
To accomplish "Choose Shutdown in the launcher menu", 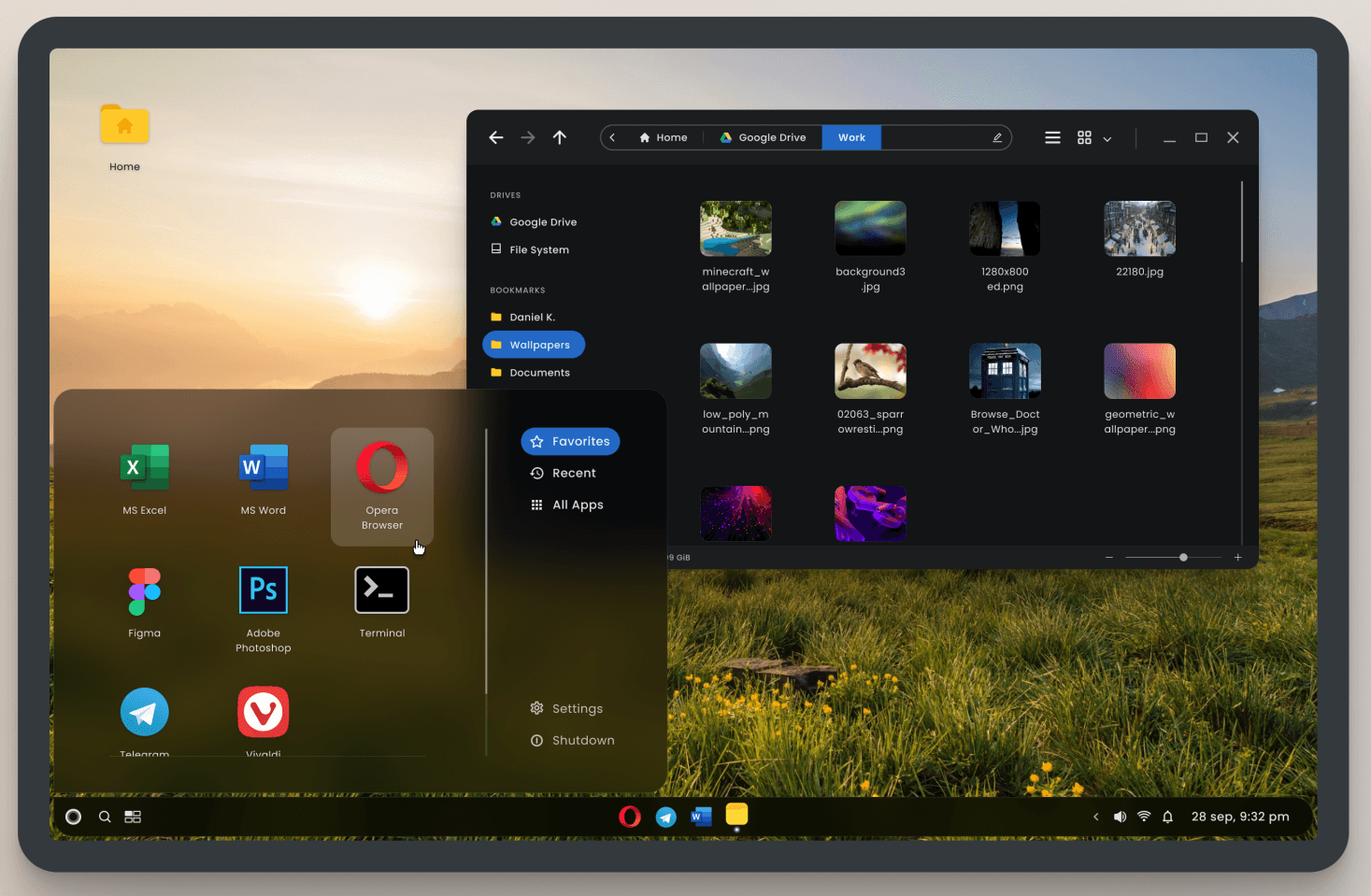I will coord(572,741).
